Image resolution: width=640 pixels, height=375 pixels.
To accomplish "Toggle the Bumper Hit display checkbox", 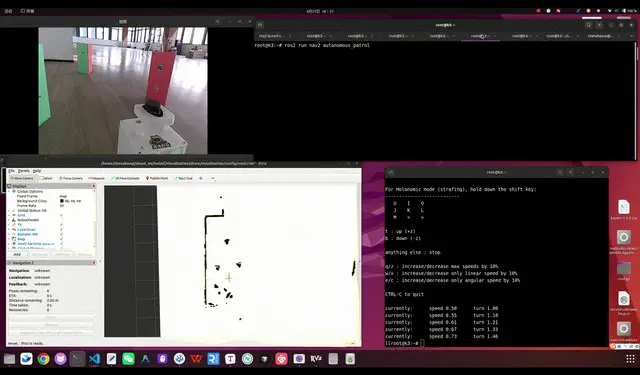I will 62,234.
